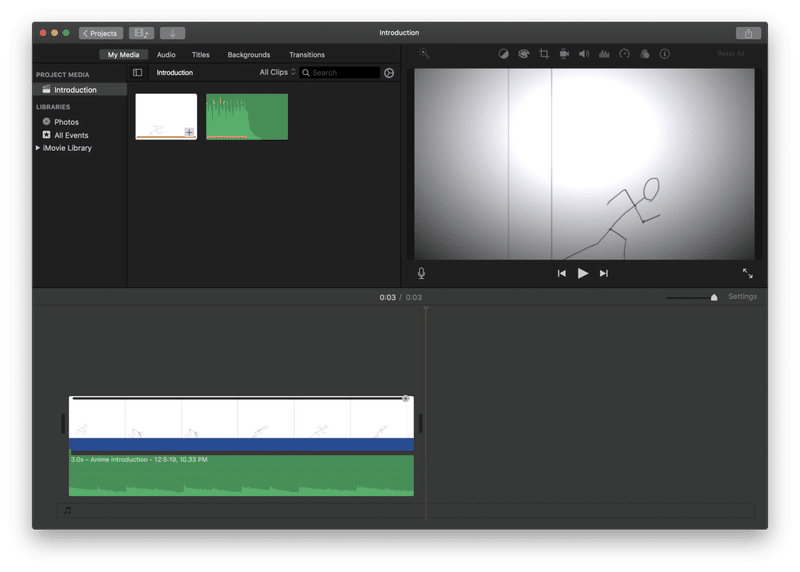
Task: Open Clip Filter and Audio Effects icon
Action: (644, 54)
